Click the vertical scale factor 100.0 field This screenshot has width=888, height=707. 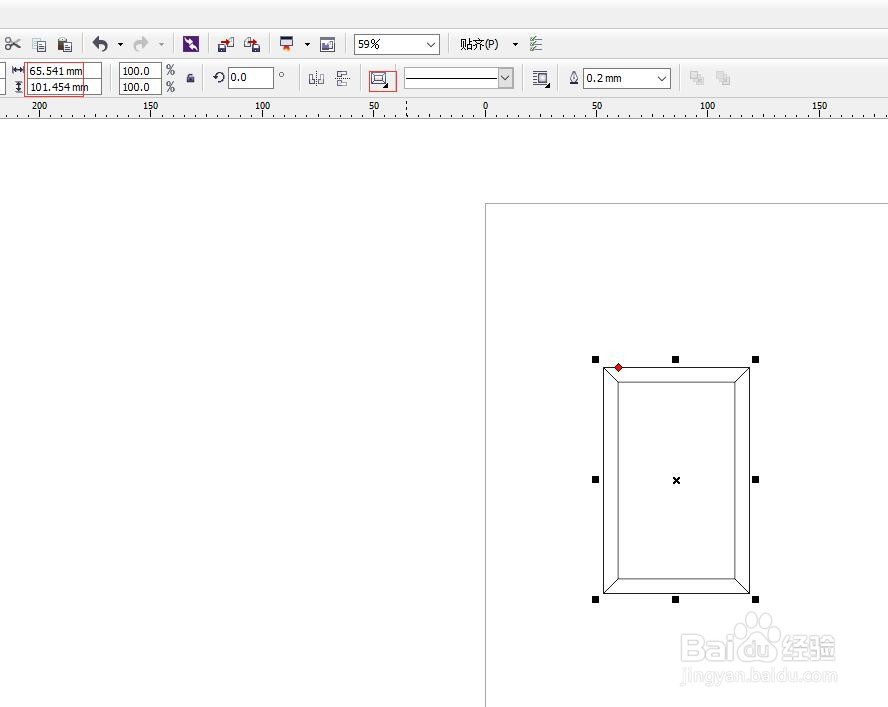click(x=140, y=87)
